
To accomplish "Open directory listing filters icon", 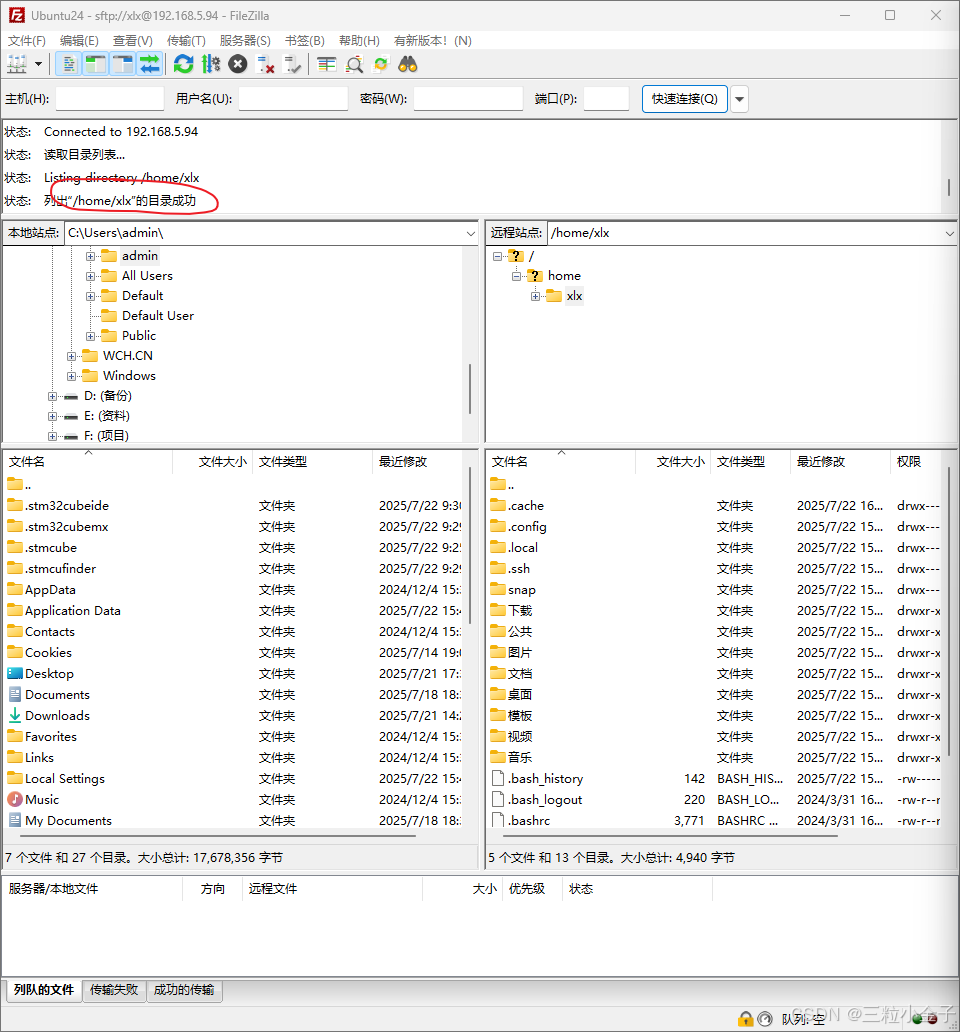I will pos(326,64).
